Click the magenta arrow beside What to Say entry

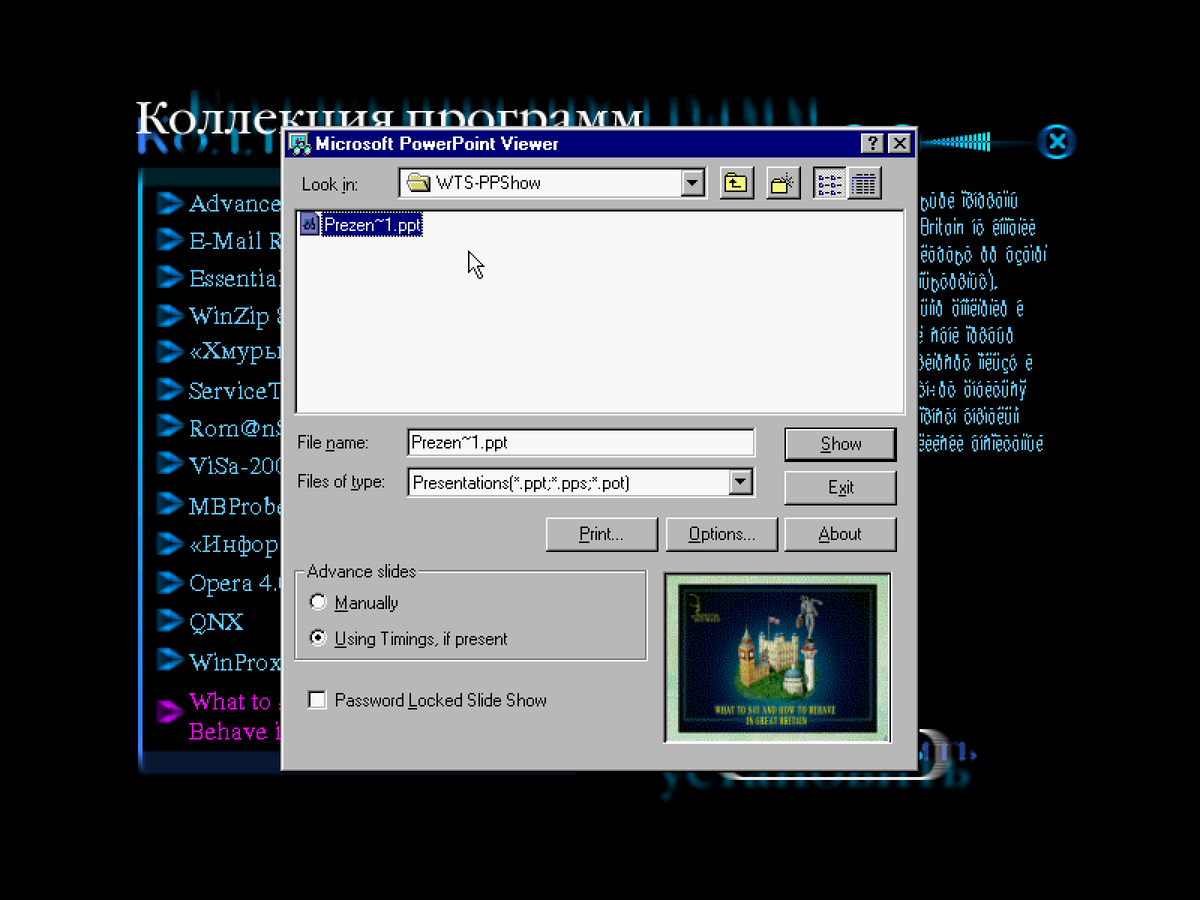[169, 711]
